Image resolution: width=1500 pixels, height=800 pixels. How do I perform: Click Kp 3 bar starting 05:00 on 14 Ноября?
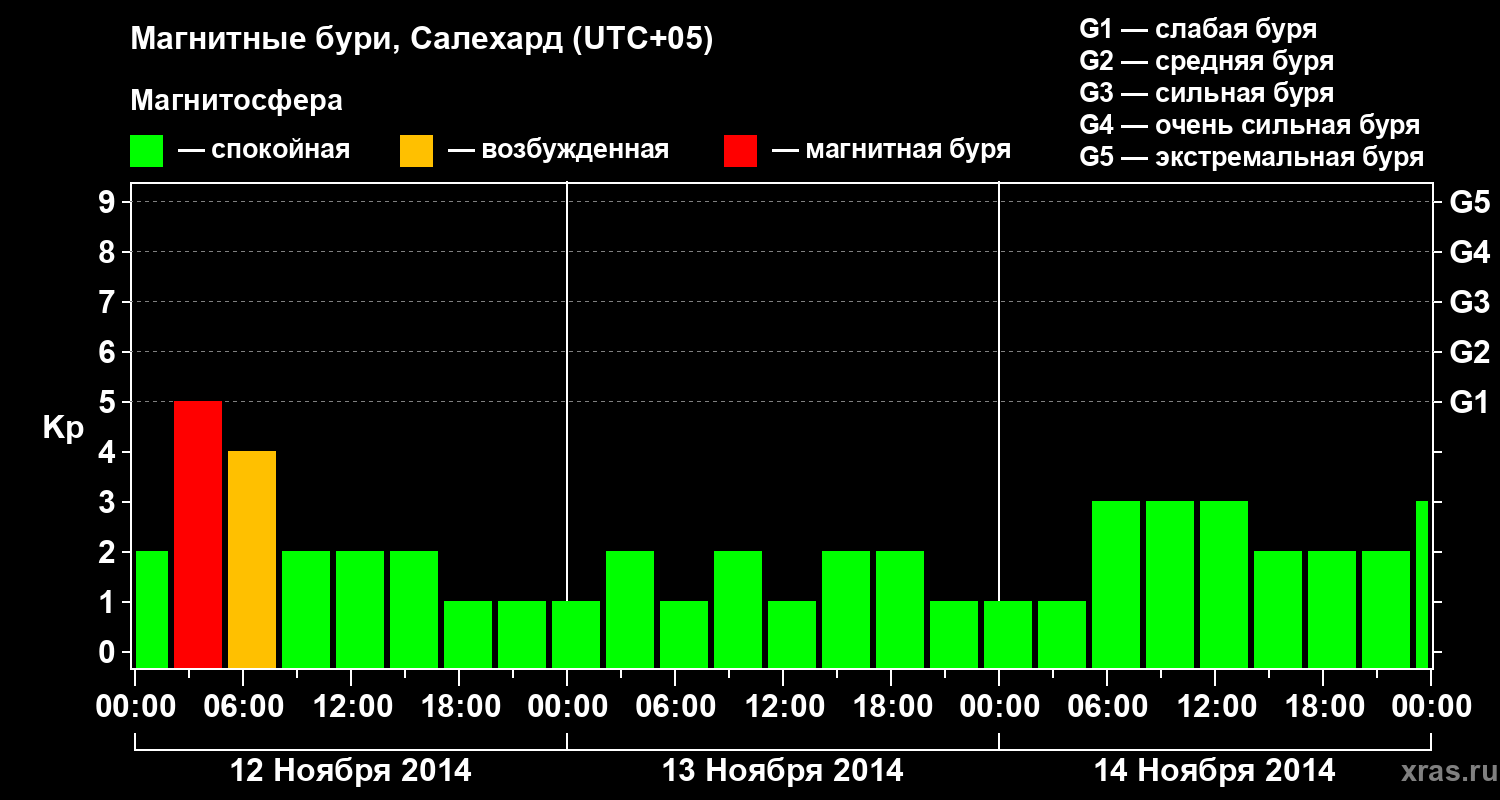coord(1116,585)
